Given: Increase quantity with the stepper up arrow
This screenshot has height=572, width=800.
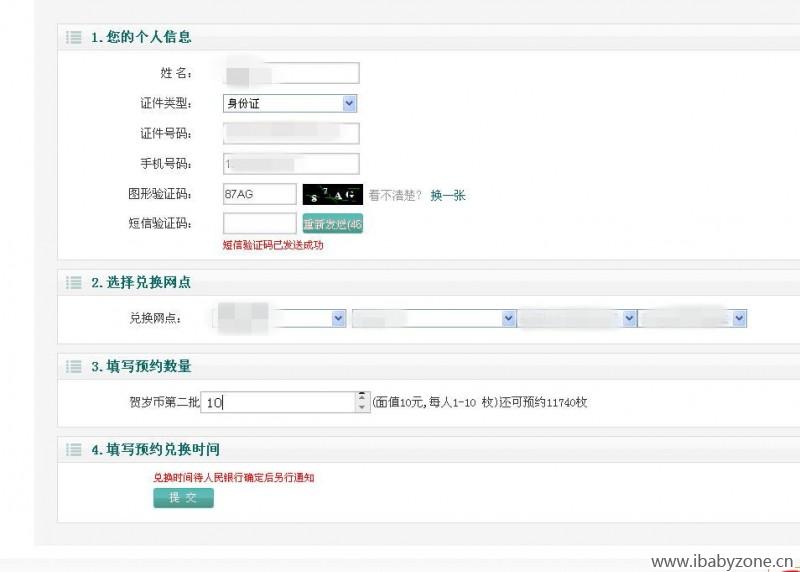Looking at the screenshot, I should [x=361, y=397].
